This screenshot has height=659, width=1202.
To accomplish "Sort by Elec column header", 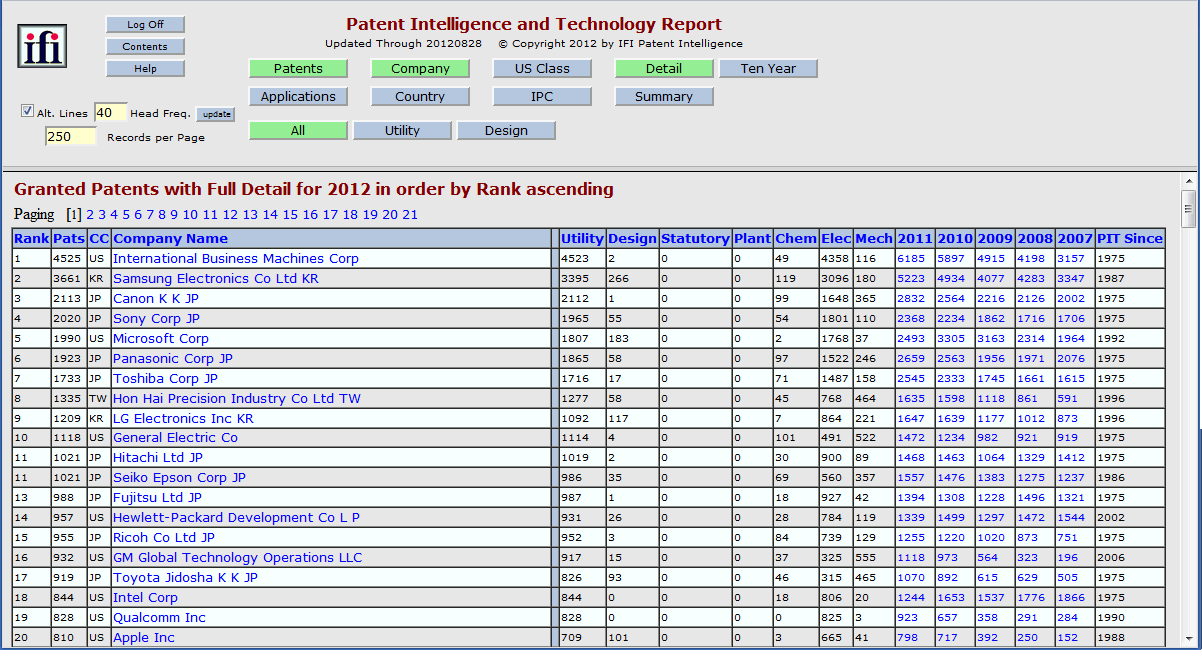I will [x=836, y=239].
